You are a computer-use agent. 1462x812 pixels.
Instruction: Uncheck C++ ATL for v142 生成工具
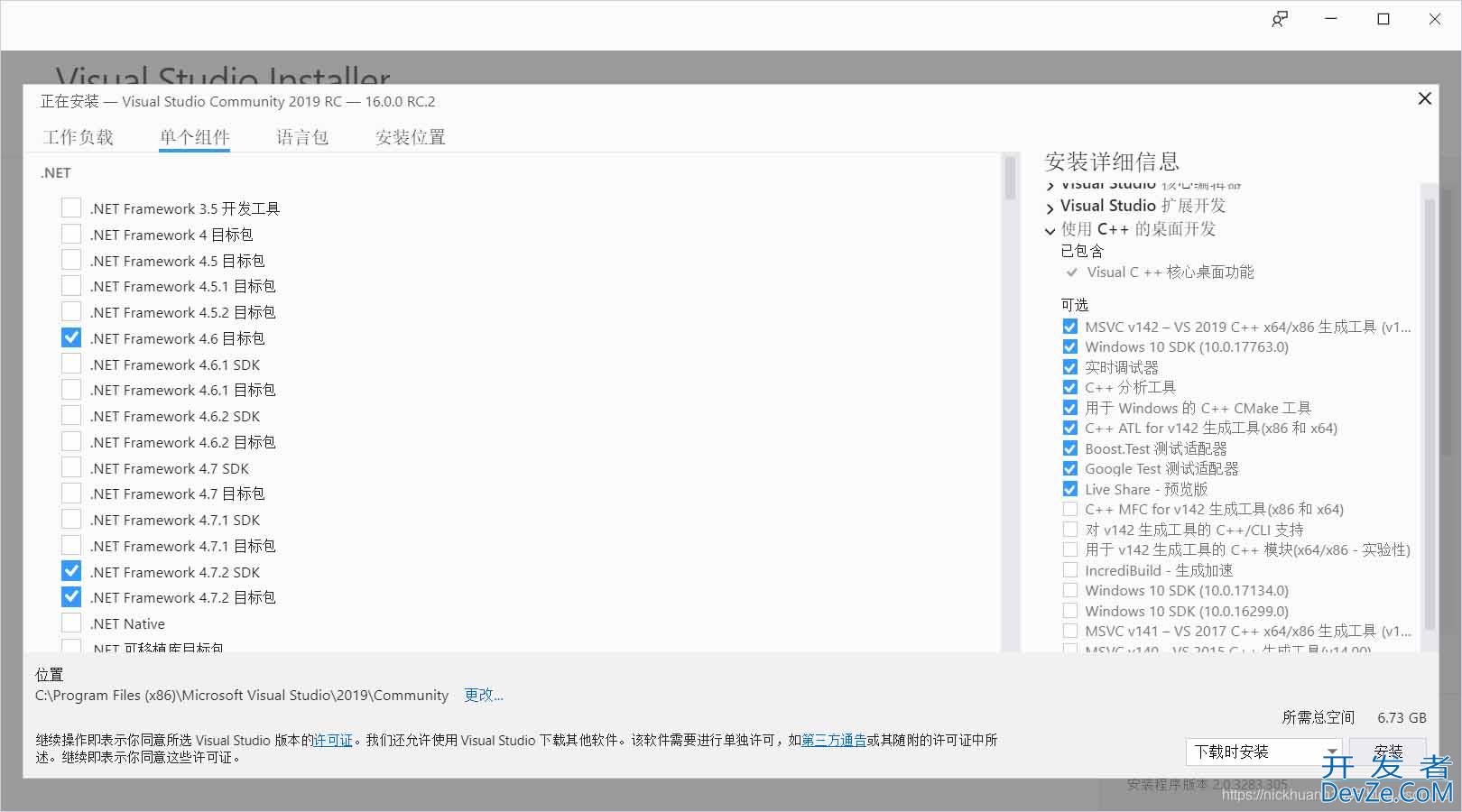coord(1070,428)
